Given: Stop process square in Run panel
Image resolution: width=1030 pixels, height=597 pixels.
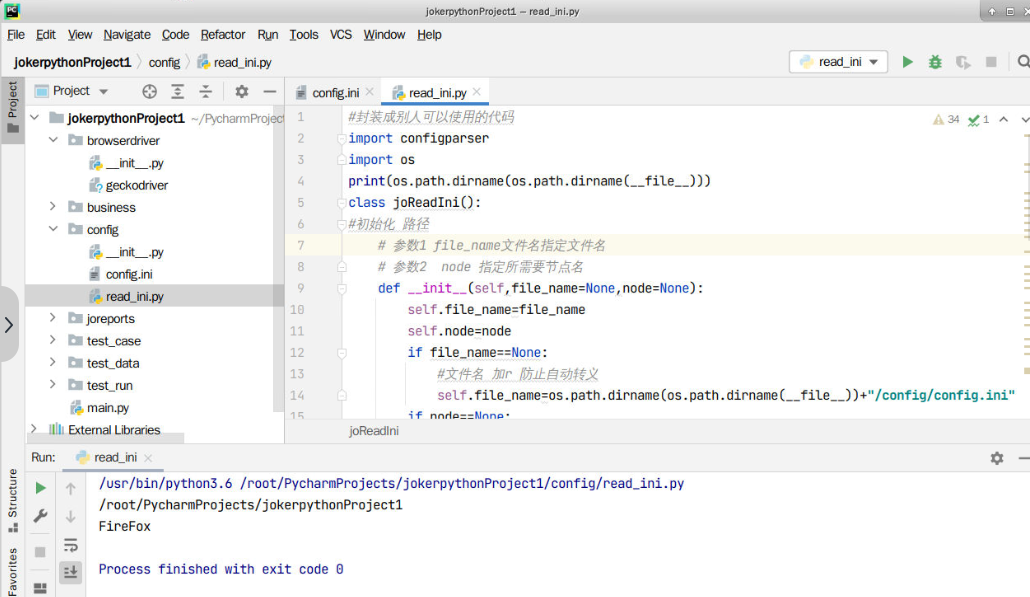Looking at the screenshot, I should tap(40, 552).
